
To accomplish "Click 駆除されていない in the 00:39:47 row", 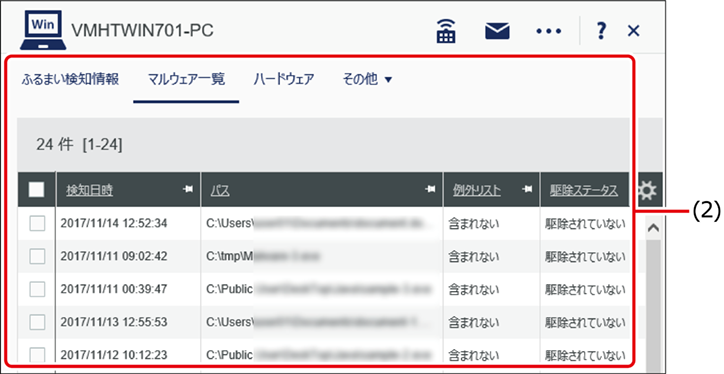I will (x=585, y=289).
